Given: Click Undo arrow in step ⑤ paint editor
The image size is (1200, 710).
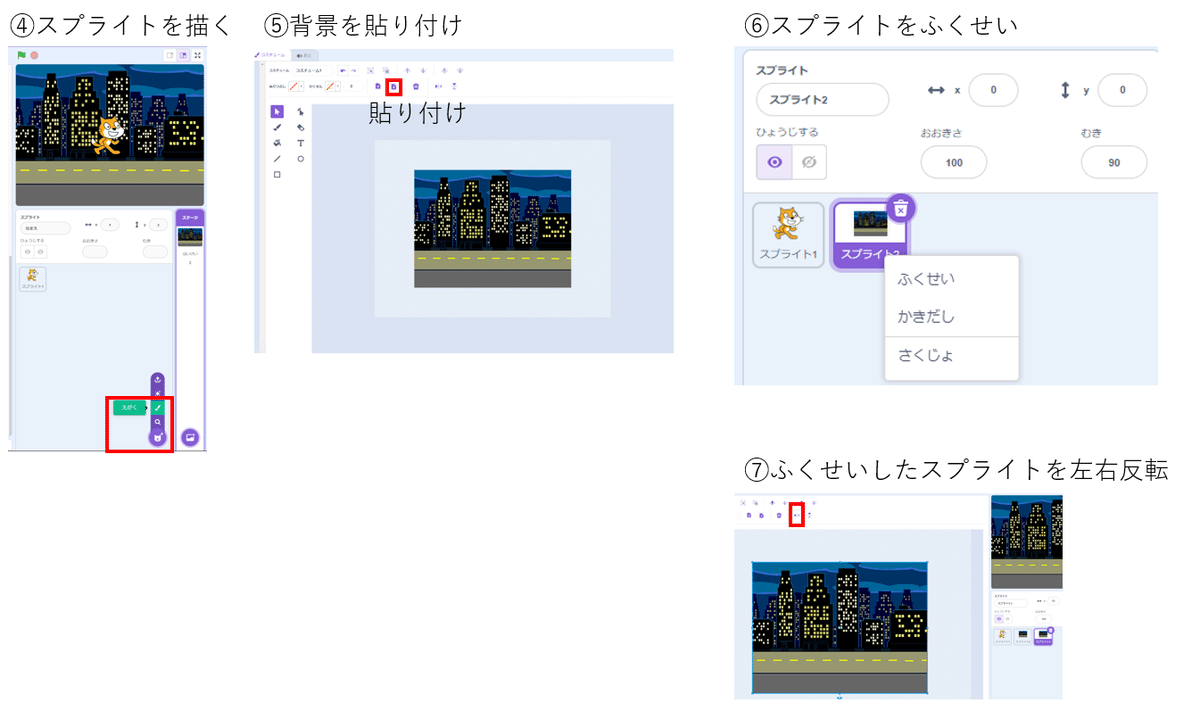Looking at the screenshot, I should pyautogui.click(x=343, y=71).
